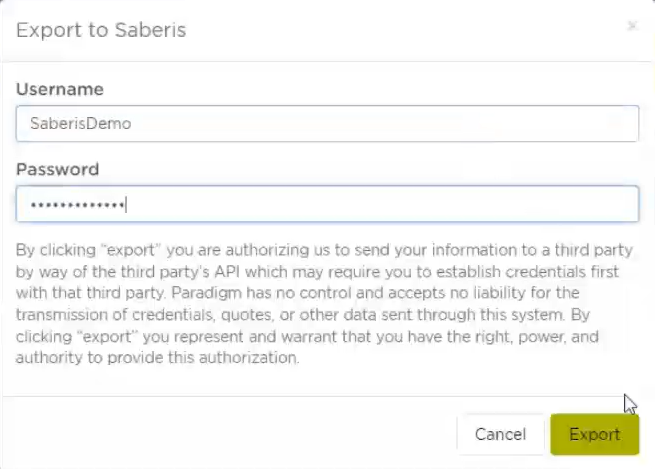The image size is (655, 469).
Task: Click the disclaimer's last line about authority
Action: [158, 358]
